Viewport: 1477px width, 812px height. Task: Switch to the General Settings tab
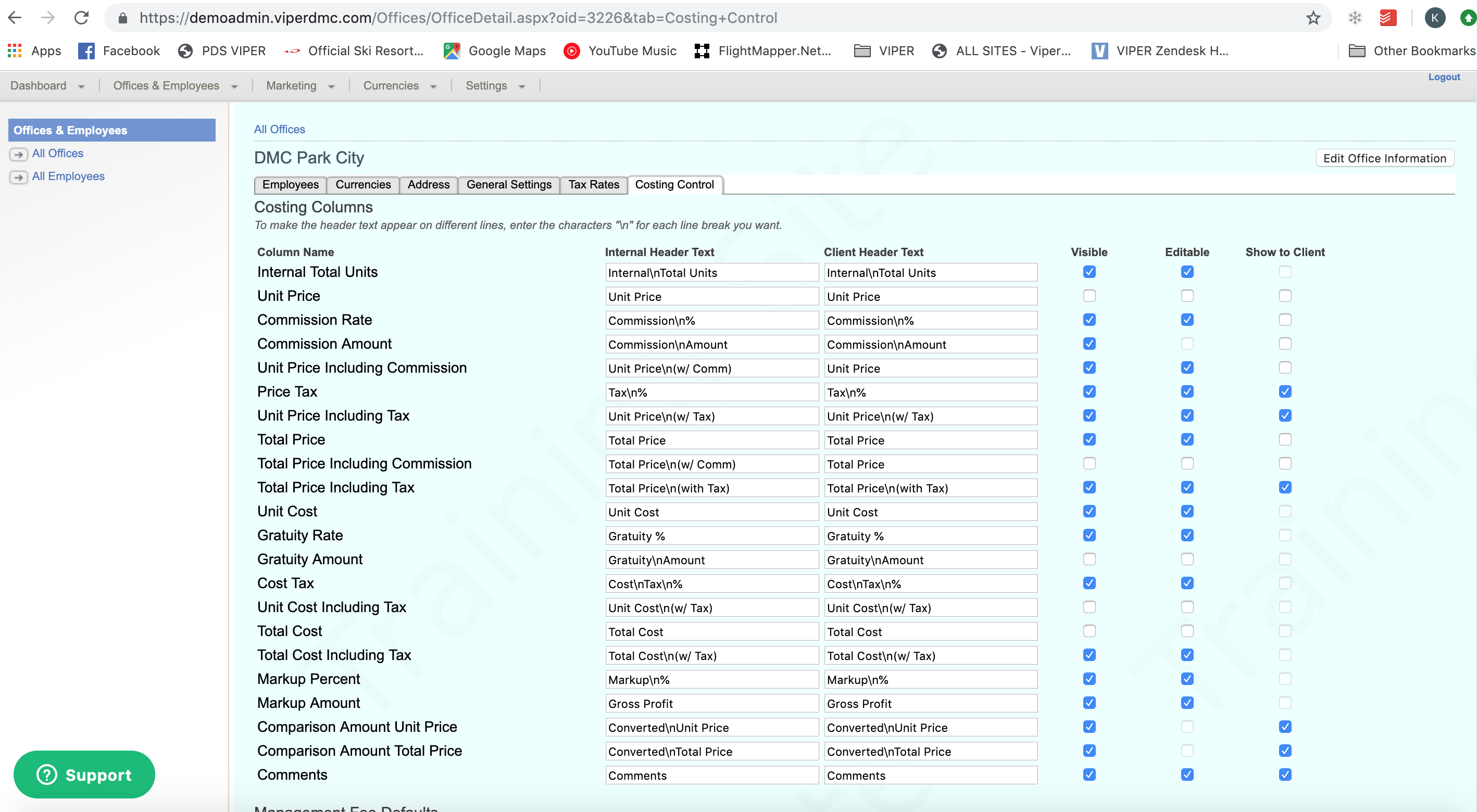[x=509, y=184]
